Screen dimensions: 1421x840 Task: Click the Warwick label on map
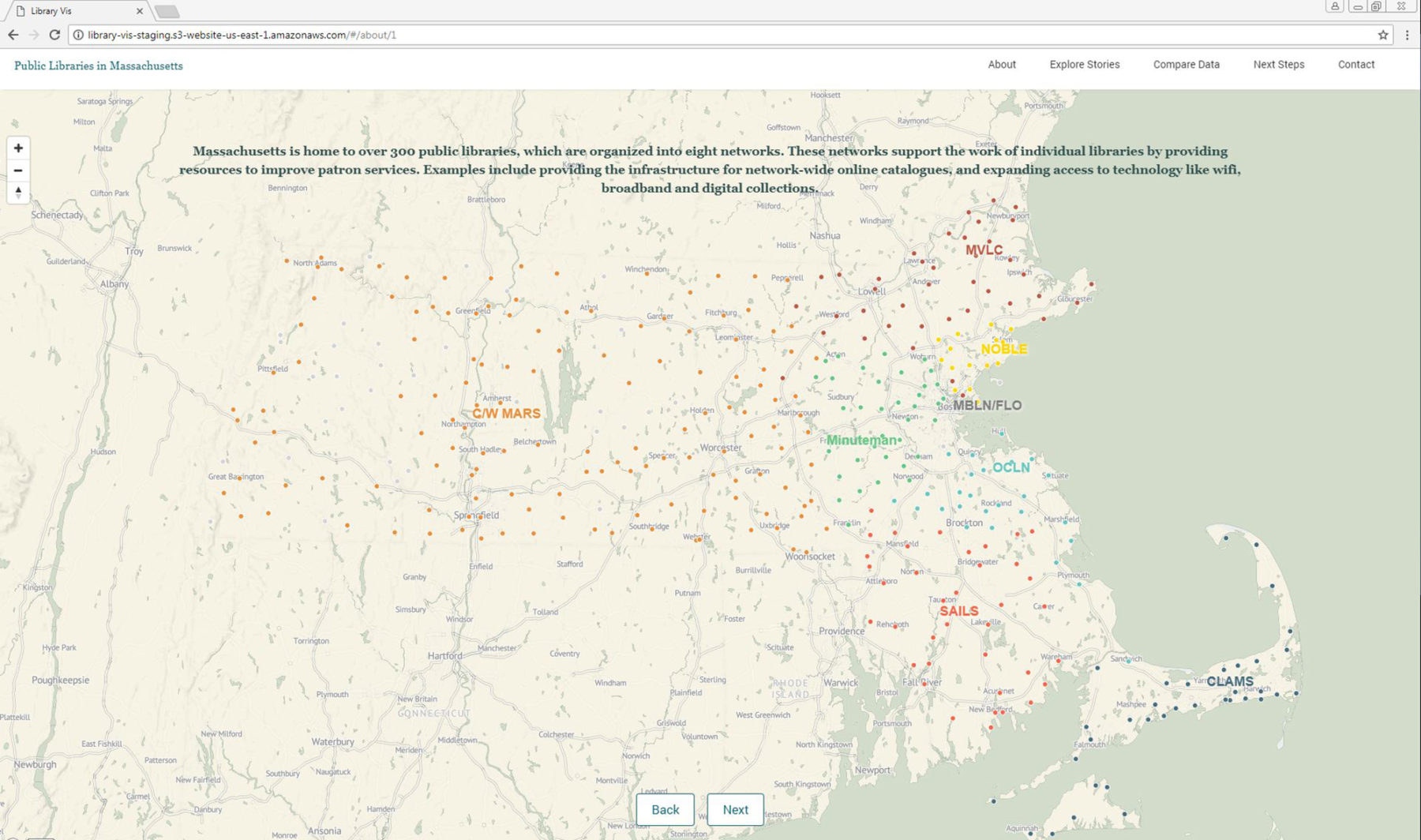coord(841,682)
